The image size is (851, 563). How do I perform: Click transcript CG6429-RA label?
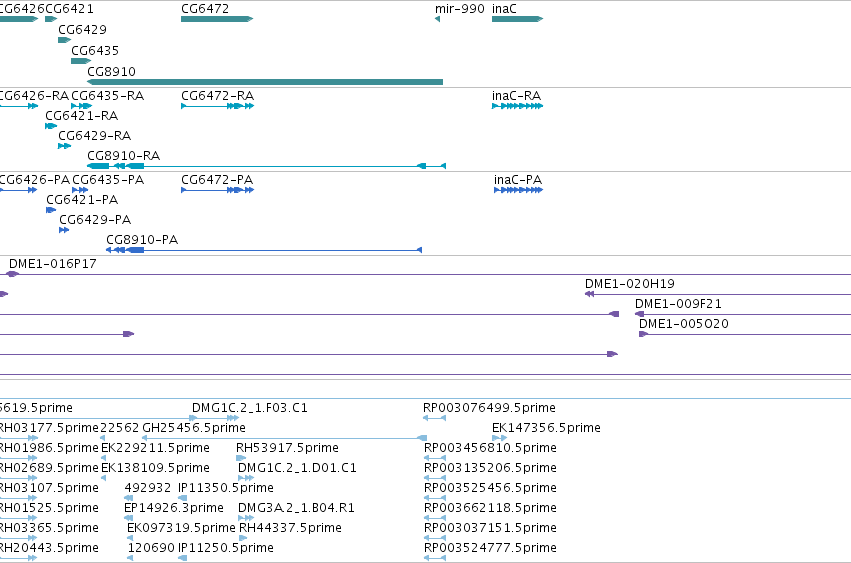coord(94,136)
